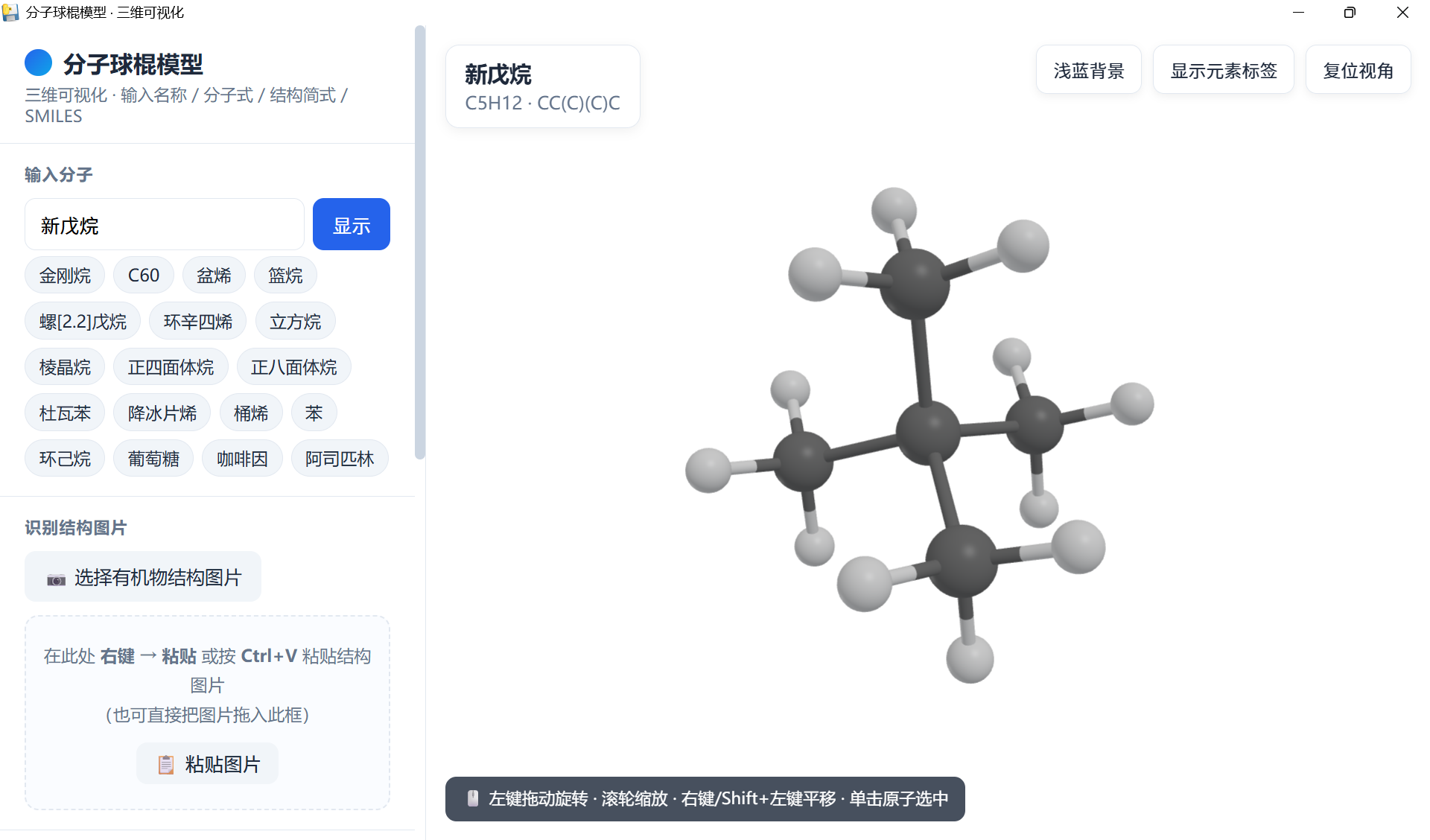The height and width of the screenshot is (840, 1430).
Task: Load the 环己烷 preset
Action: [x=65, y=459]
